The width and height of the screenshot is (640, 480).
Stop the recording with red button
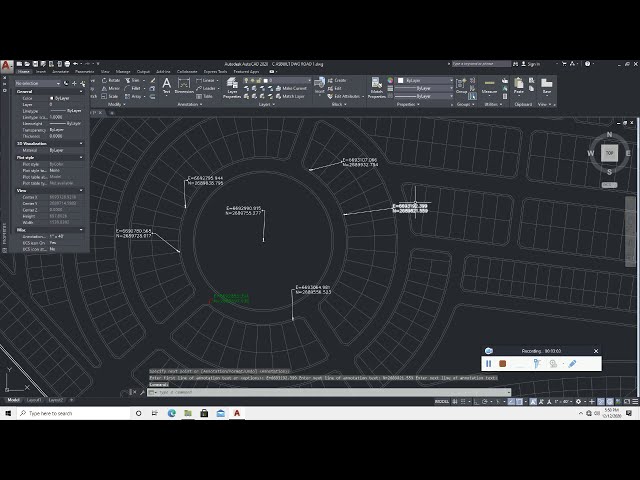pos(503,364)
